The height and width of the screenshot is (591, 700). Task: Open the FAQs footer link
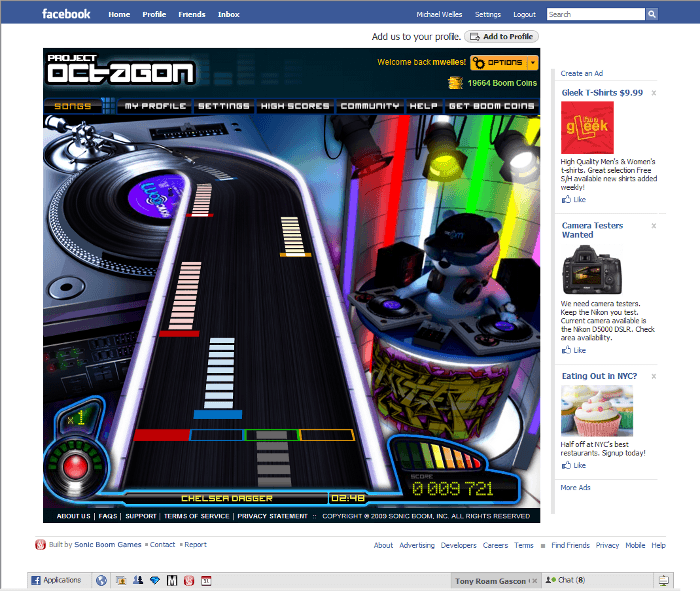(108, 516)
